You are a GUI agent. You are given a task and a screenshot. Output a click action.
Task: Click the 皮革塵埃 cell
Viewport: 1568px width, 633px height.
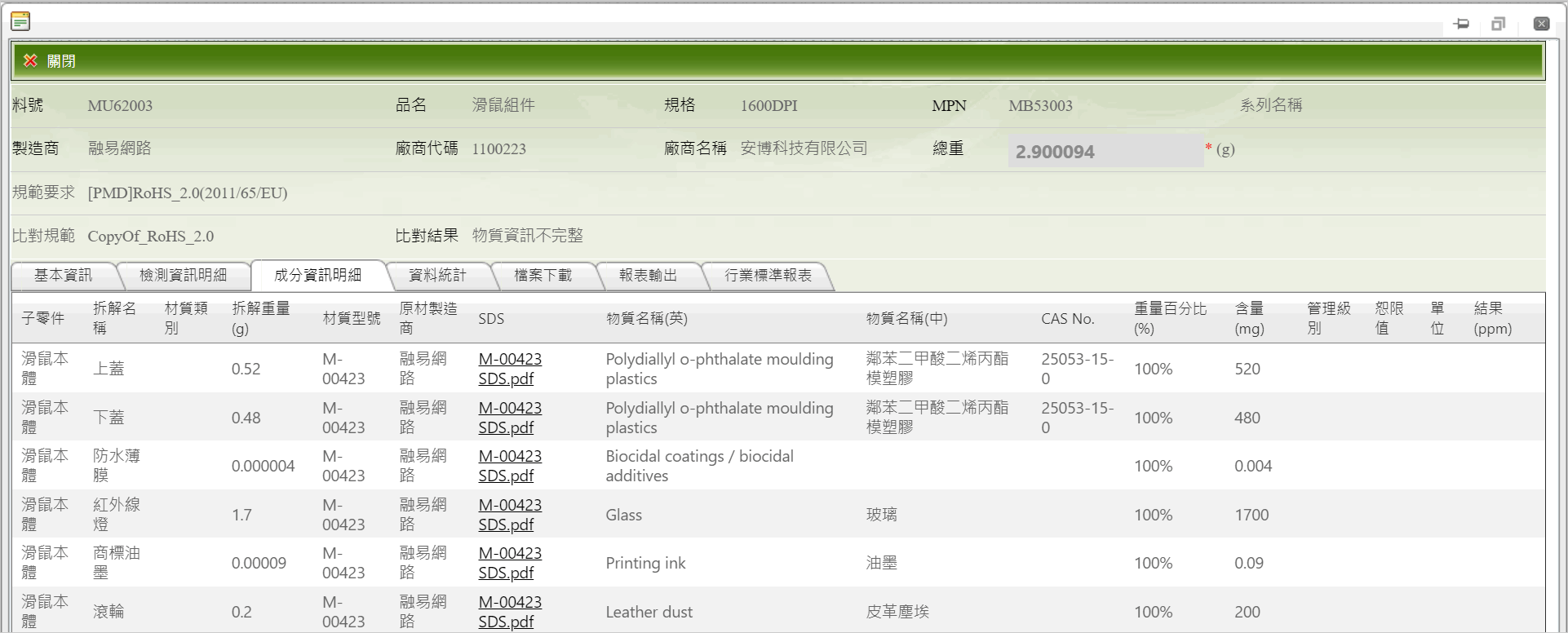pos(897,612)
